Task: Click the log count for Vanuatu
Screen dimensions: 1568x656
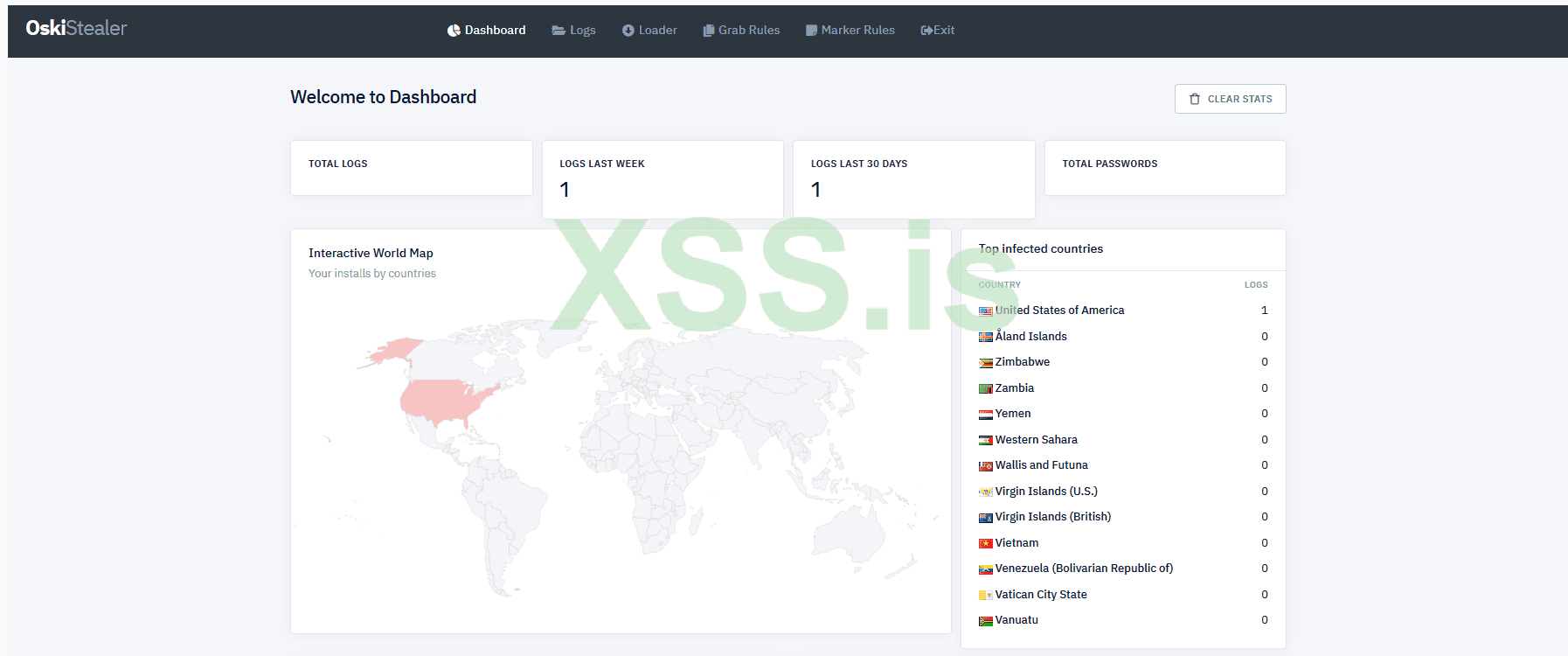Action: [1265, 620]
